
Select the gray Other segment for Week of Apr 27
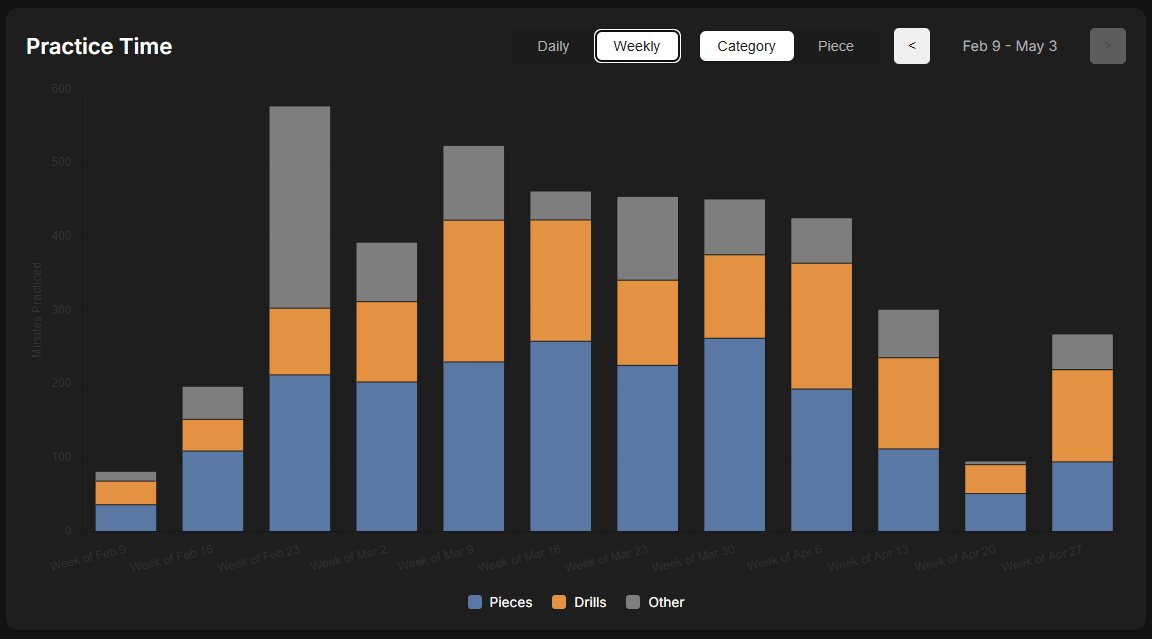[1082, 352]
